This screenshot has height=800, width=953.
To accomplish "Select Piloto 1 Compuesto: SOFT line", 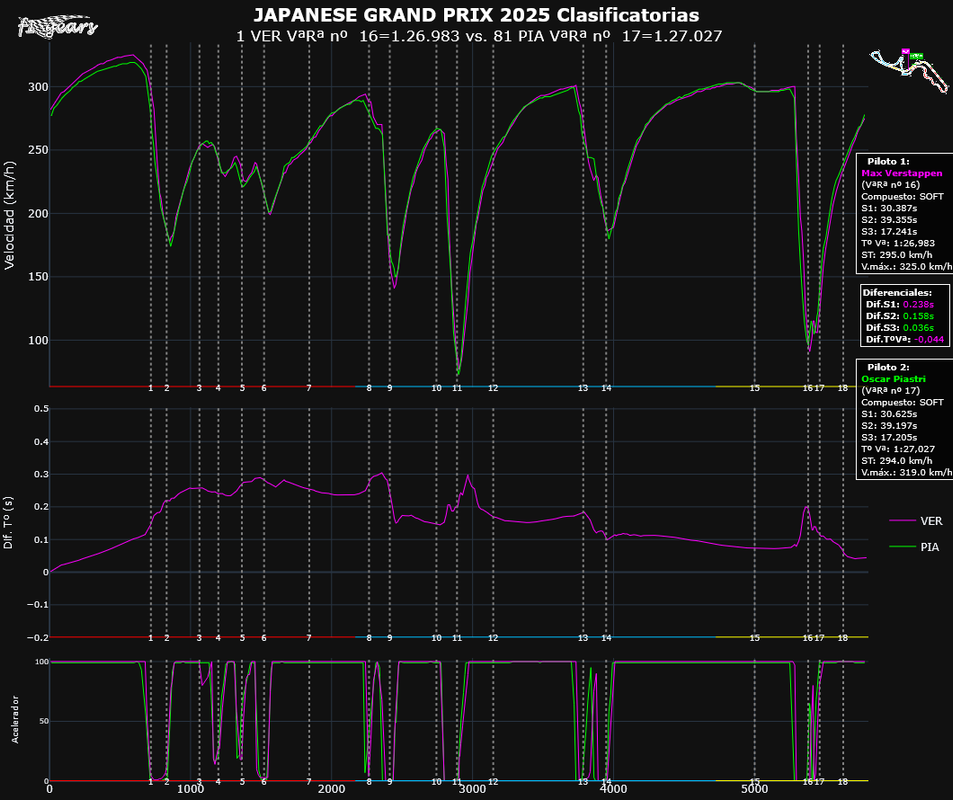I will pos(903,196).
